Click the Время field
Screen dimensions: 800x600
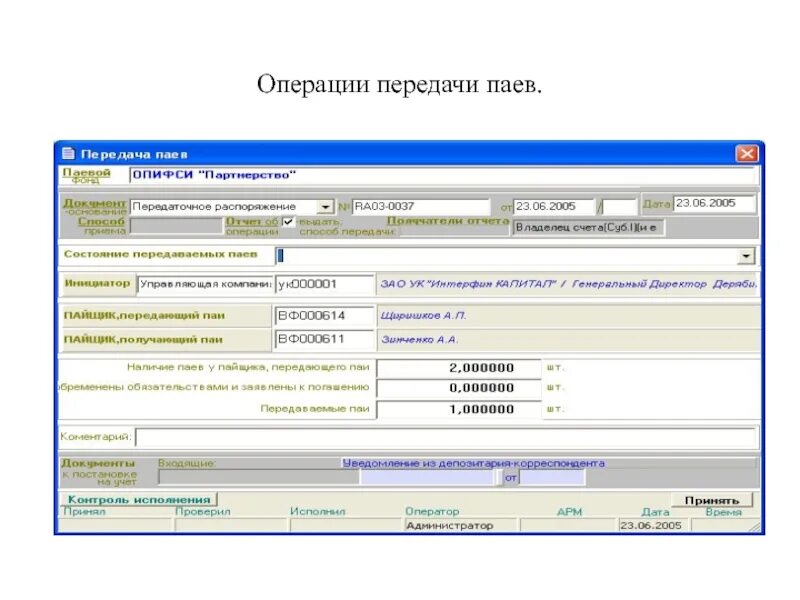[723, 526]
